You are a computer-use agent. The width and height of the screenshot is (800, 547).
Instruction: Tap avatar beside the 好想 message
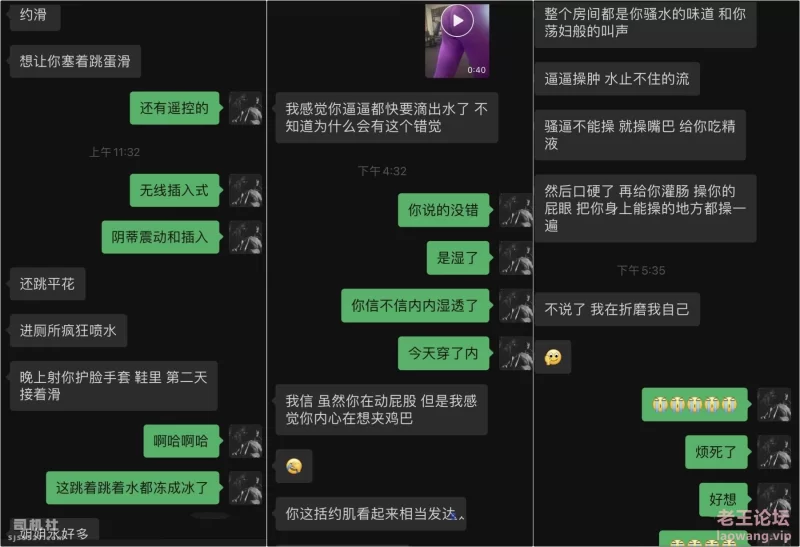774,498
